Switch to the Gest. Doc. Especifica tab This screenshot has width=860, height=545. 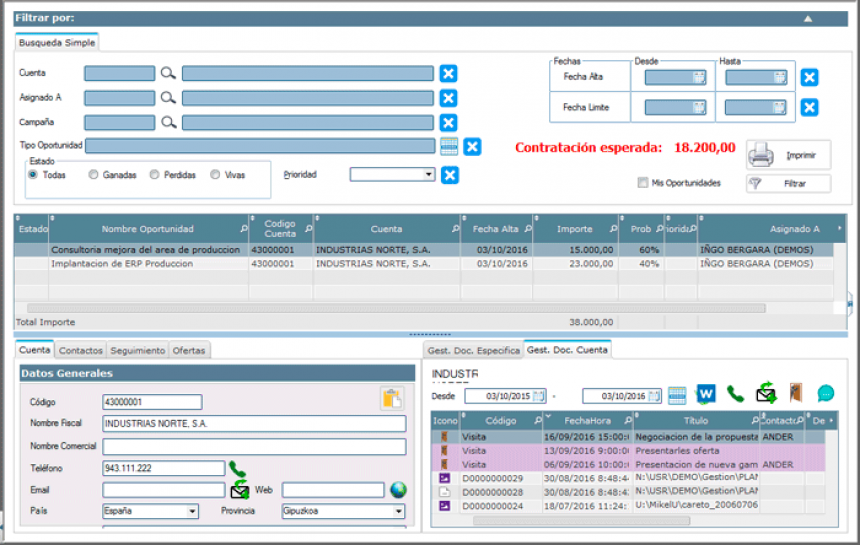click(473, 351)
